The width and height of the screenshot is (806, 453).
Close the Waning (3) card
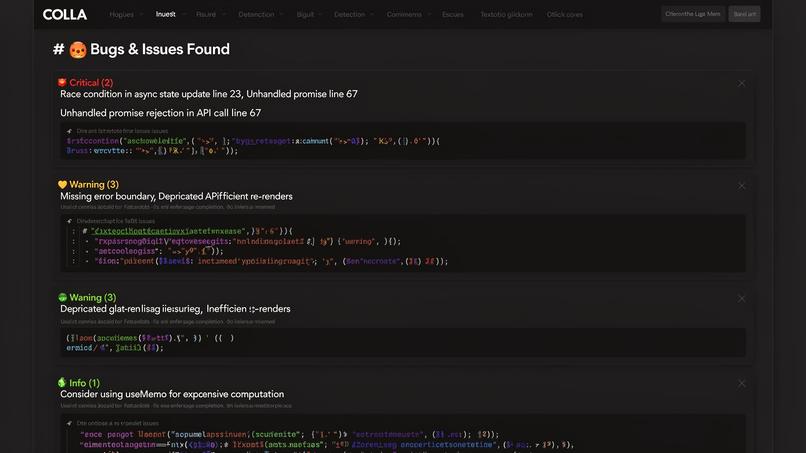click(741, 299)
